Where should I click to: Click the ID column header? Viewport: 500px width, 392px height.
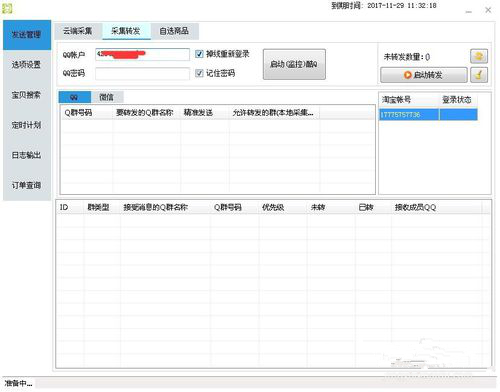70,207
